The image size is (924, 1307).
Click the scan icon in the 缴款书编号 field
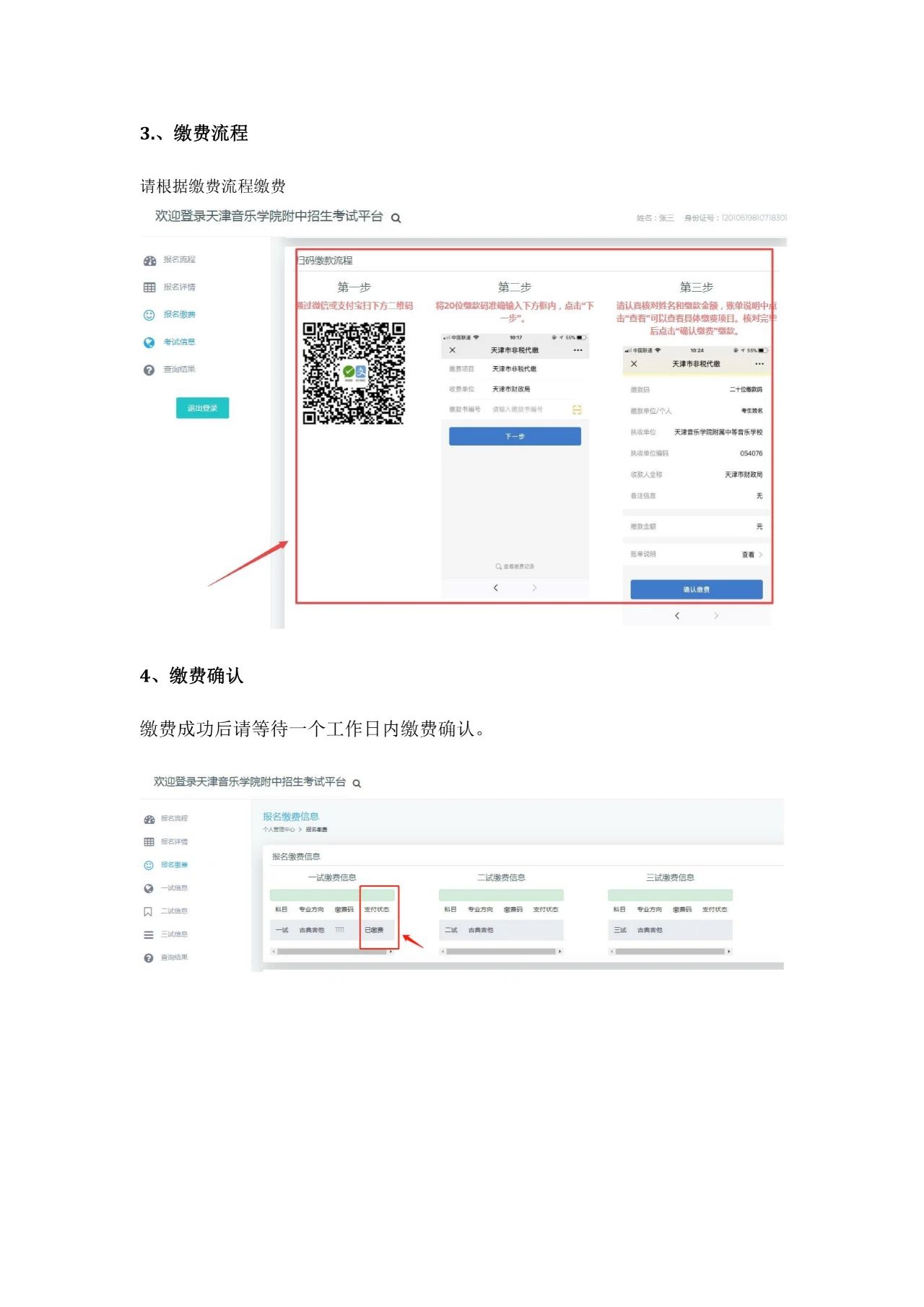tap(577, 409)
